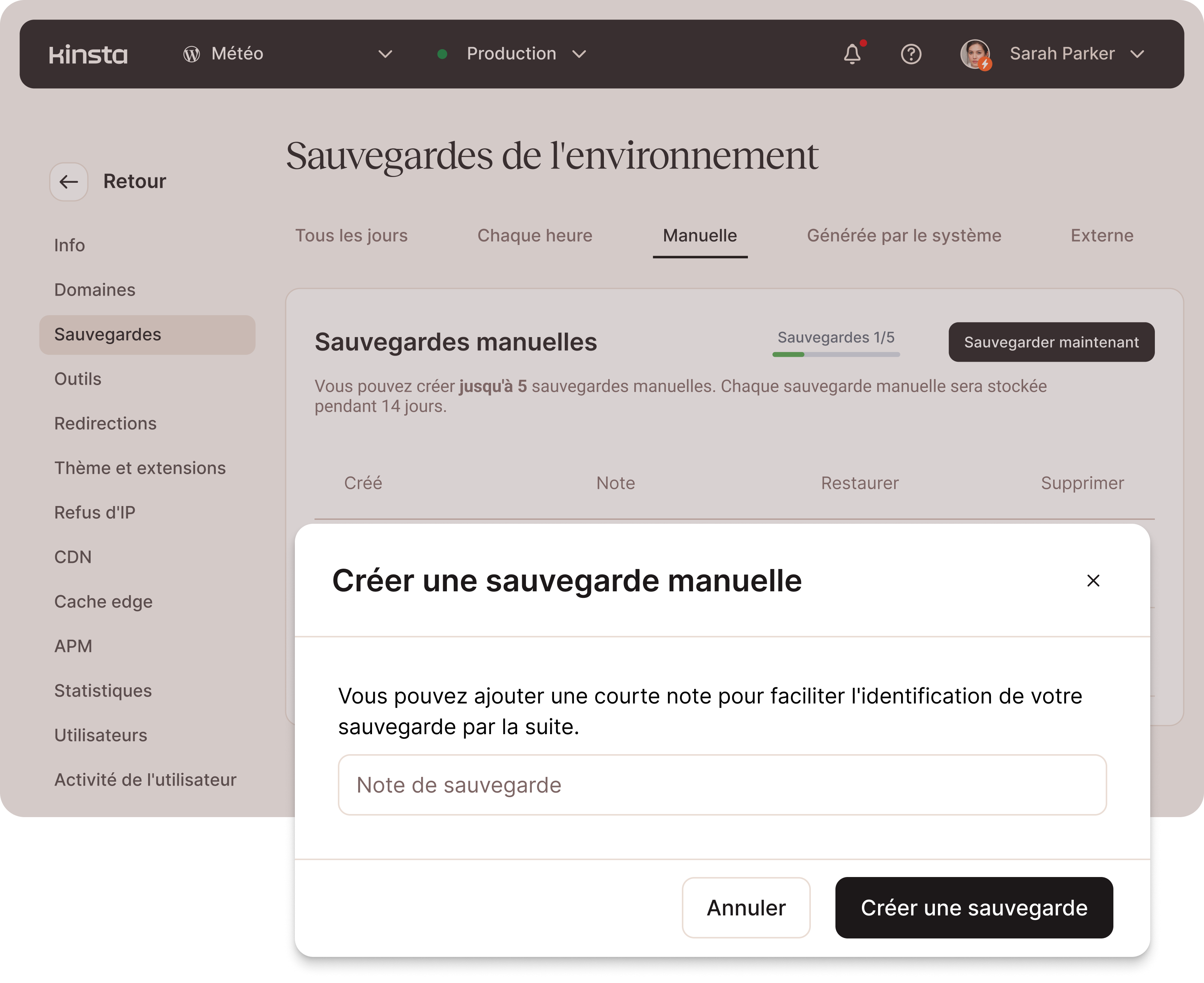Close the manual backup dialog
The image size is (1204, 983).
click(1093, 581)
